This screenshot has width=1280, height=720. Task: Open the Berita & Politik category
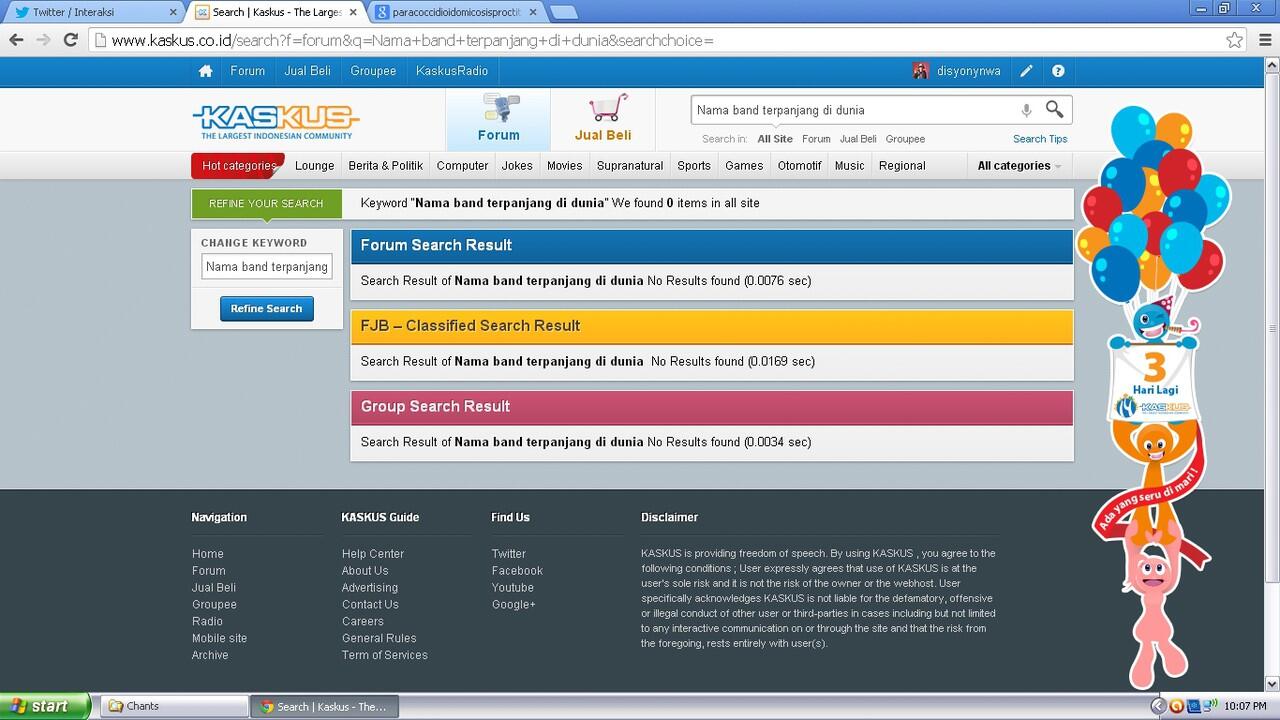pyautogui.click(x=386, y=166)
